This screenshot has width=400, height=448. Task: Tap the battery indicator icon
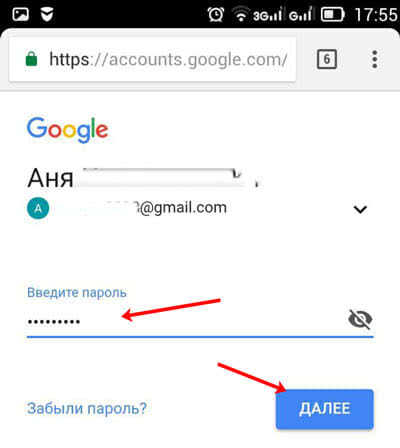click(x=332, y=15)
